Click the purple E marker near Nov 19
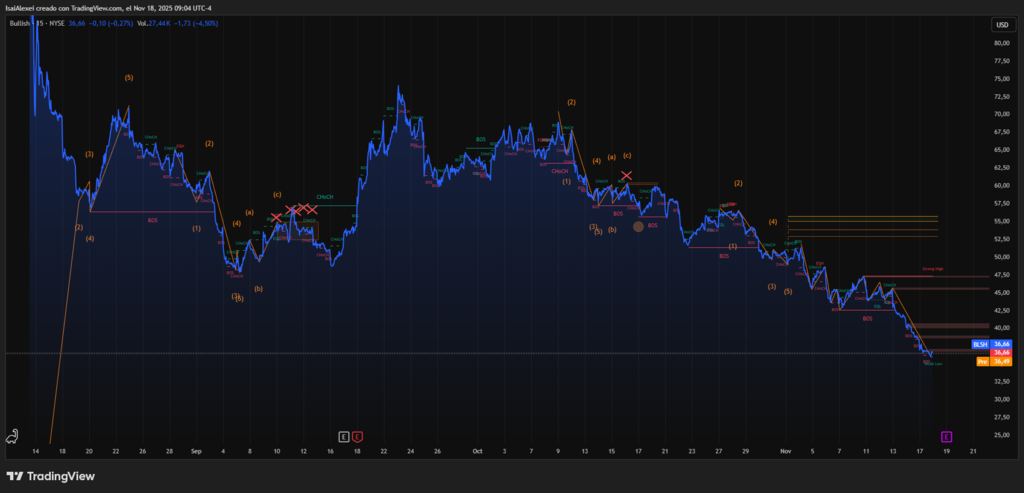Viewport: 1024px width, 493px height. click(947, 437)
